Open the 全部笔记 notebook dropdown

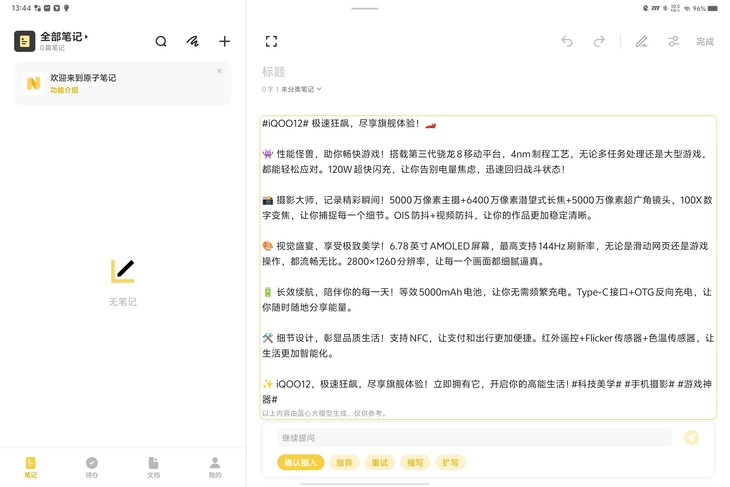point(64,36)
